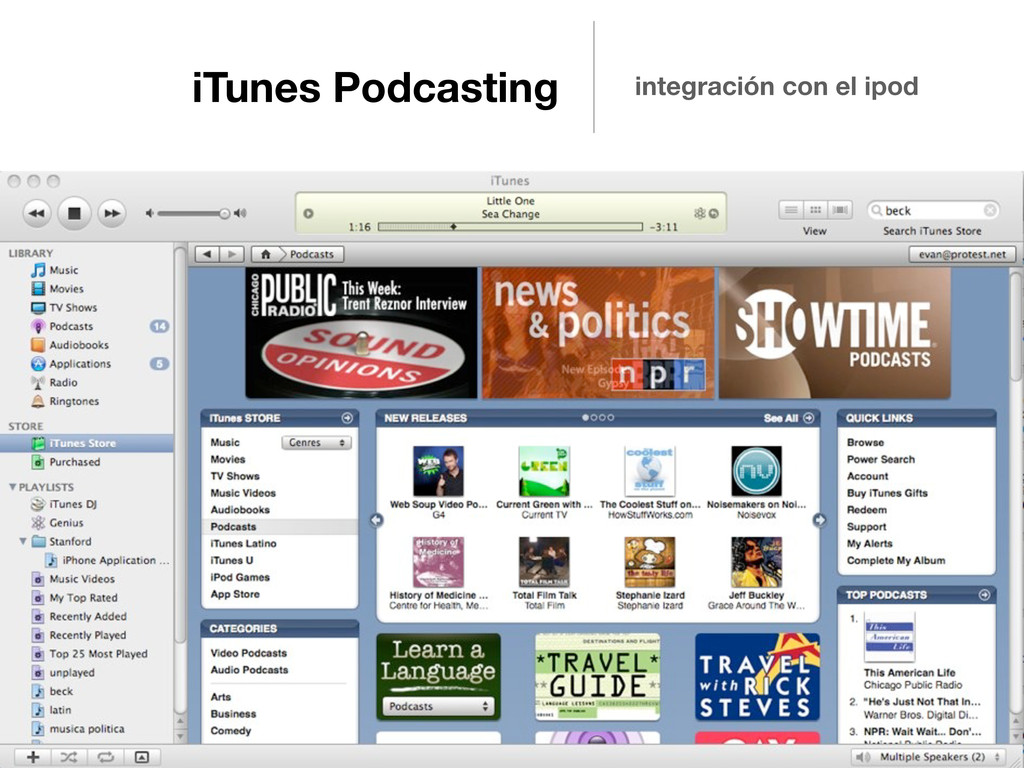This screenshot has width=1024, height=768.
Task: Select Music Videos in store menu
Action: pyautogui.click(x=243, y=493)
